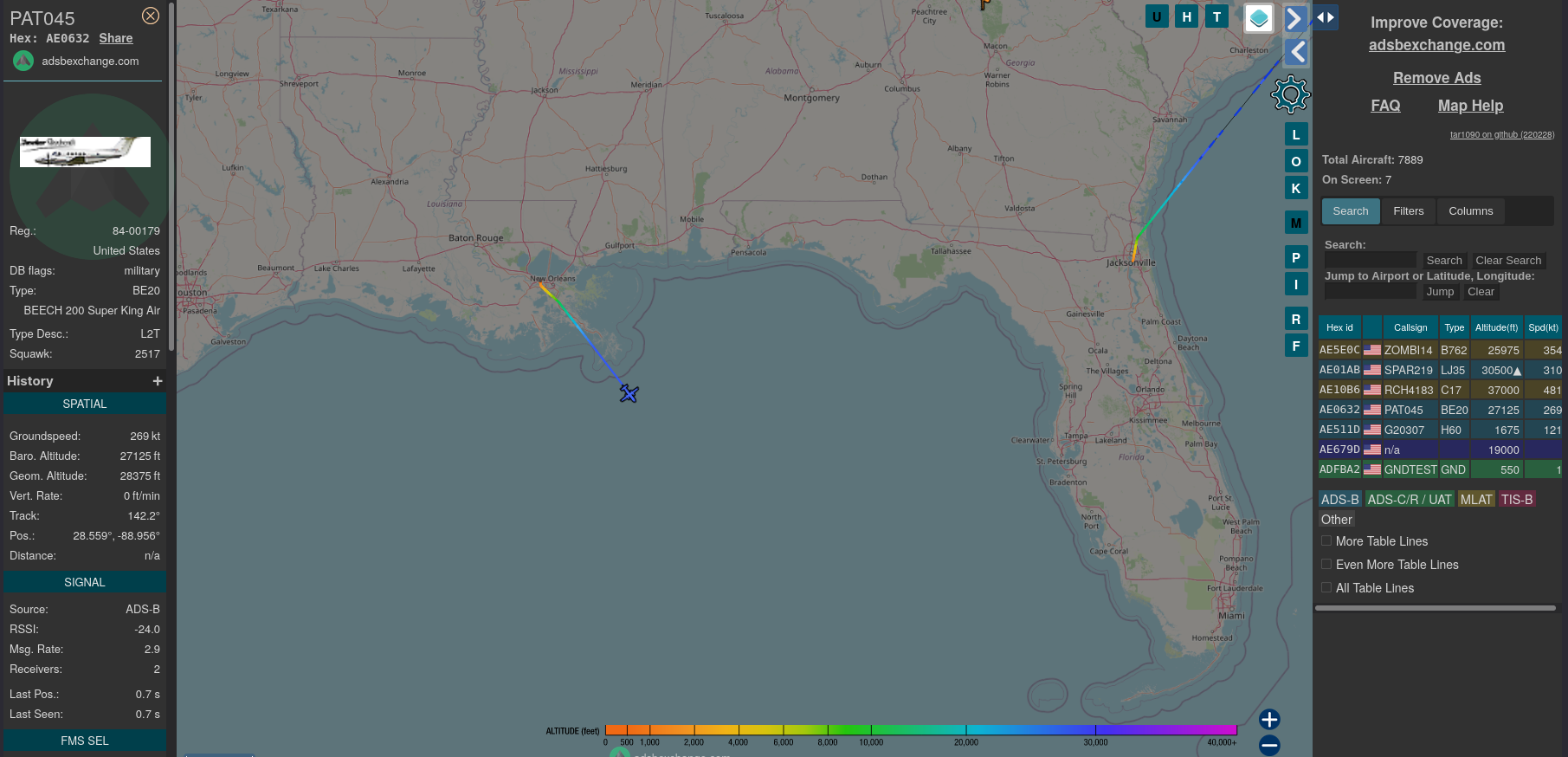Screen dimensions: 1568x757
Task: Click the left chevron sidebar button
Action: click(1296, 52)
